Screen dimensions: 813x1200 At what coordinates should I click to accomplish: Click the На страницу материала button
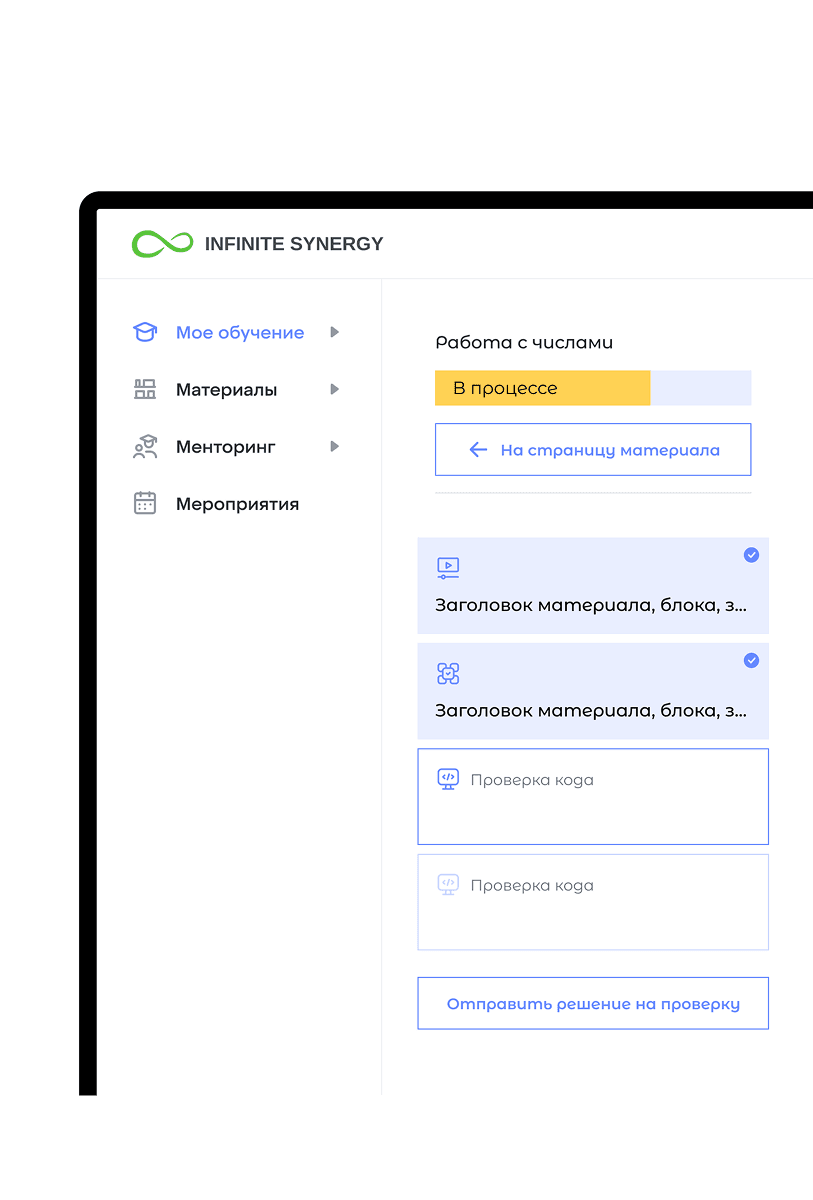[593, 450]
